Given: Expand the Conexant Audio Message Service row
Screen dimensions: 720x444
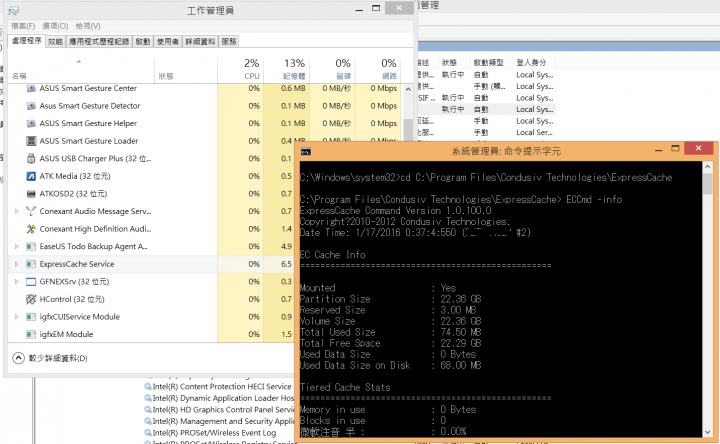Looking at the screenshot, I should click(x=17, y=211).
